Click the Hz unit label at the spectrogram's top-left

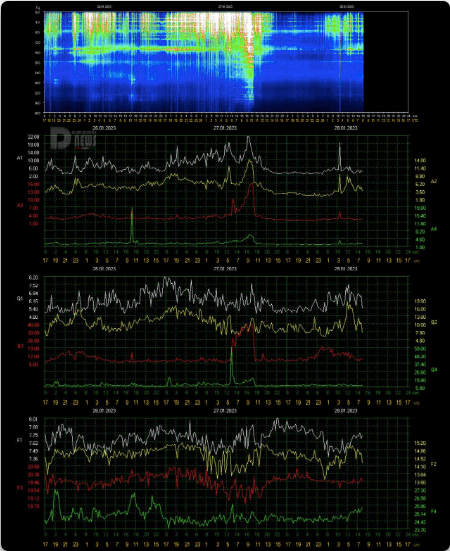(x=38, y=7)
